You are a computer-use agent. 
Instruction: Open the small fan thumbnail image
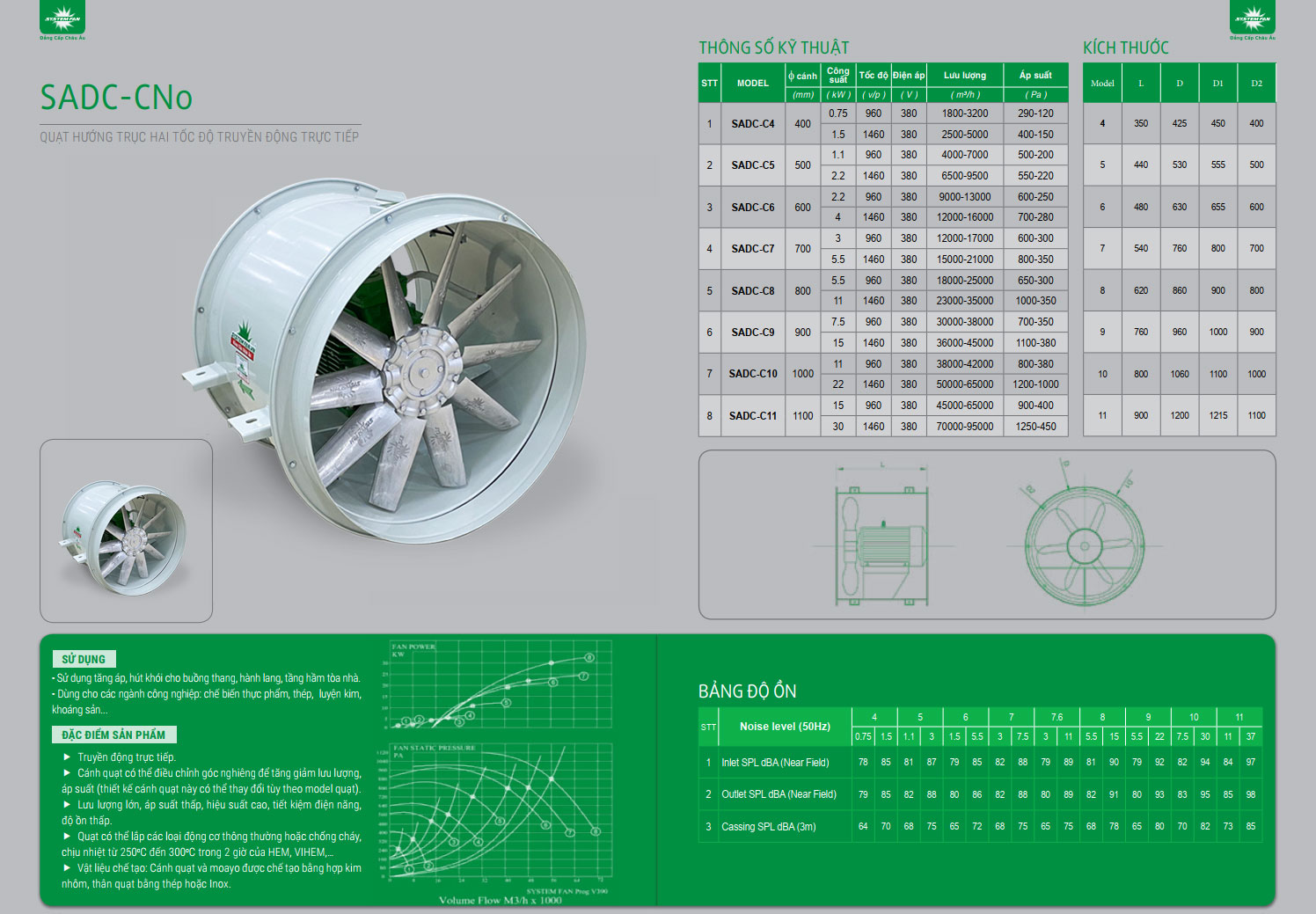(x=126, y=530)
